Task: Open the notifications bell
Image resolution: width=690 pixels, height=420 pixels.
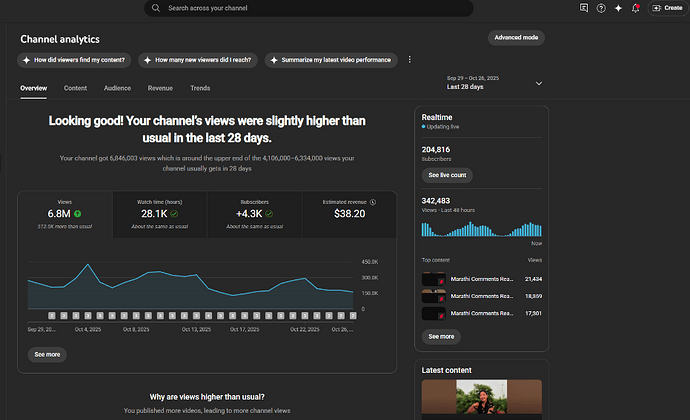Action: (x=635, y=8)
